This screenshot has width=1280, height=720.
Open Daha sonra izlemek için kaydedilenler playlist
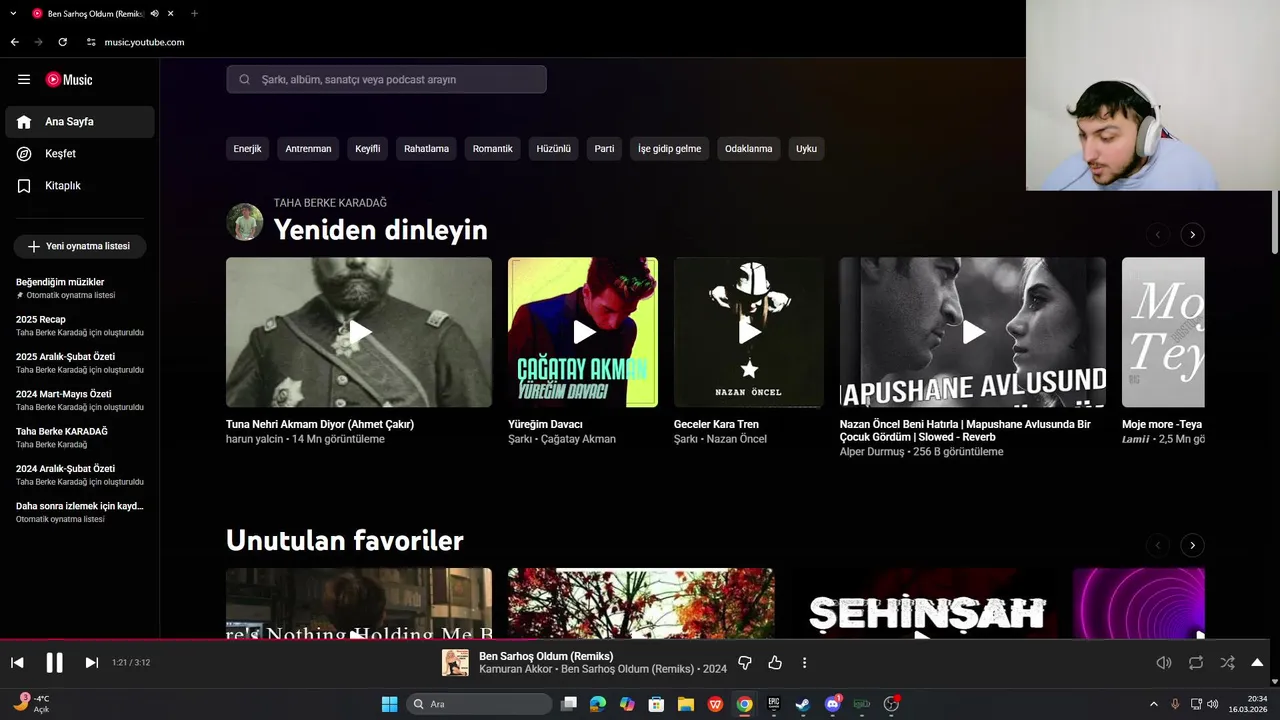tap(80, 512)
